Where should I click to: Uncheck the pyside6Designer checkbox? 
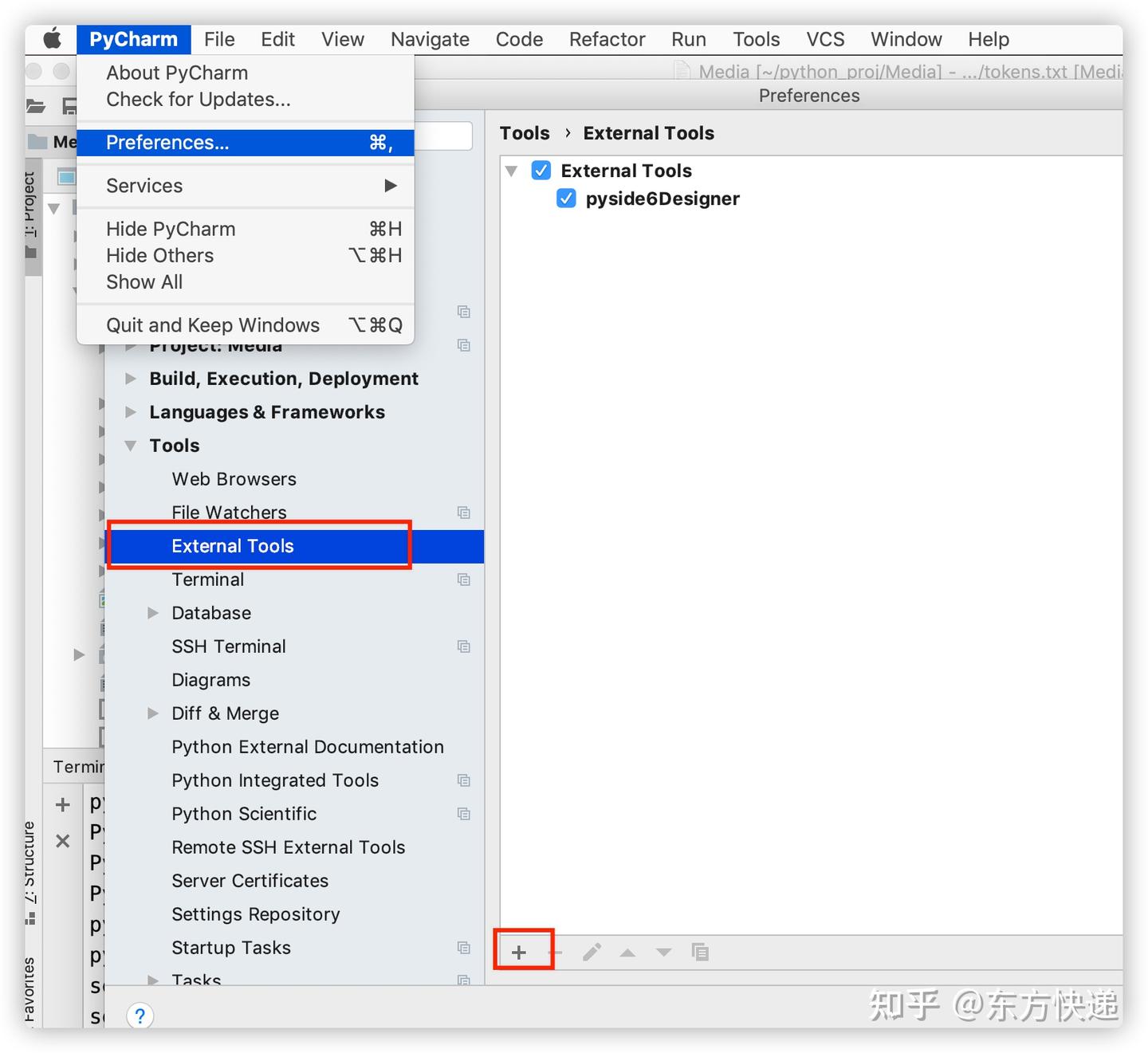click(x=566, y=198)
